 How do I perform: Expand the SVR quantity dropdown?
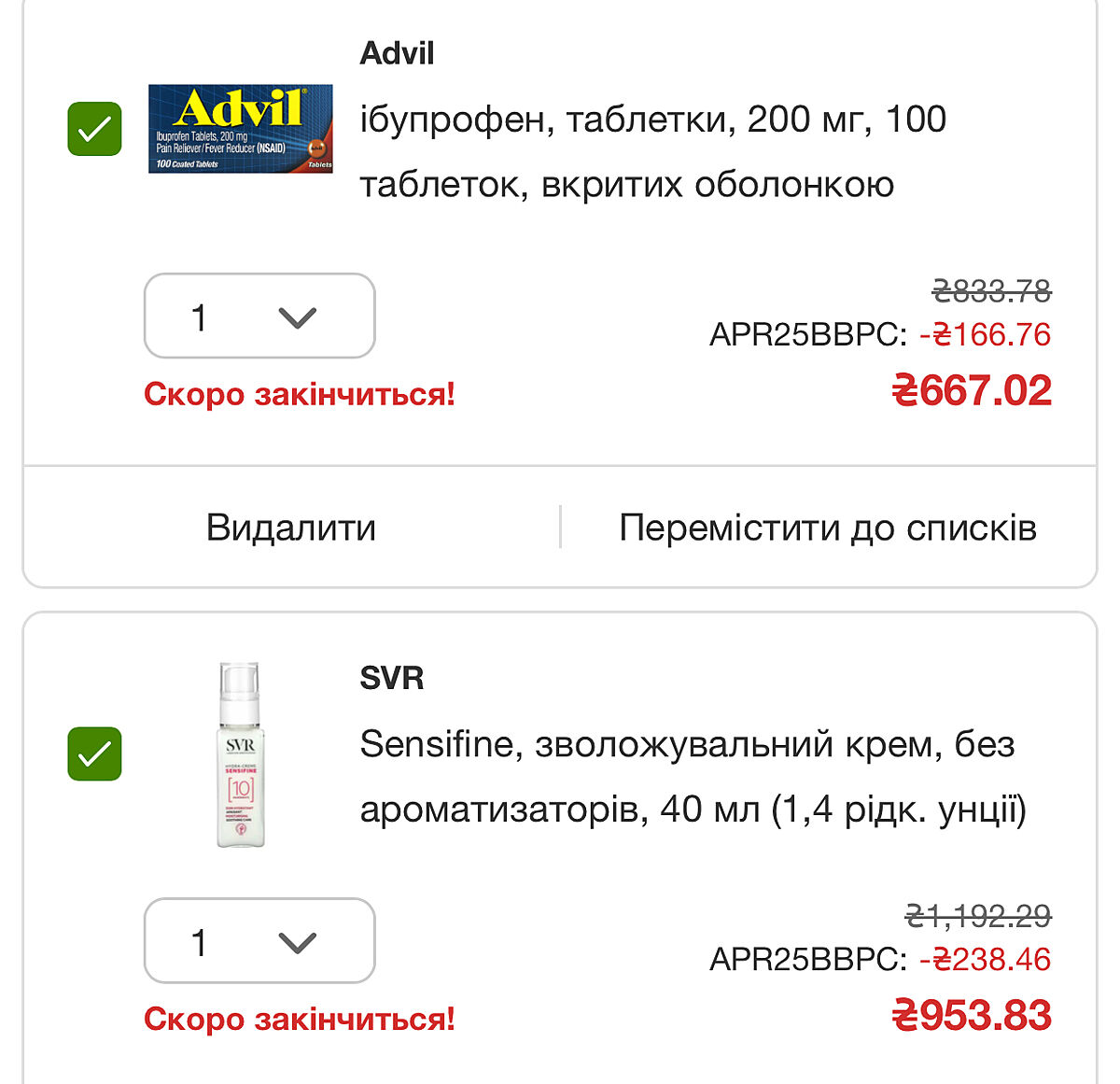click(x=259, y=941)
